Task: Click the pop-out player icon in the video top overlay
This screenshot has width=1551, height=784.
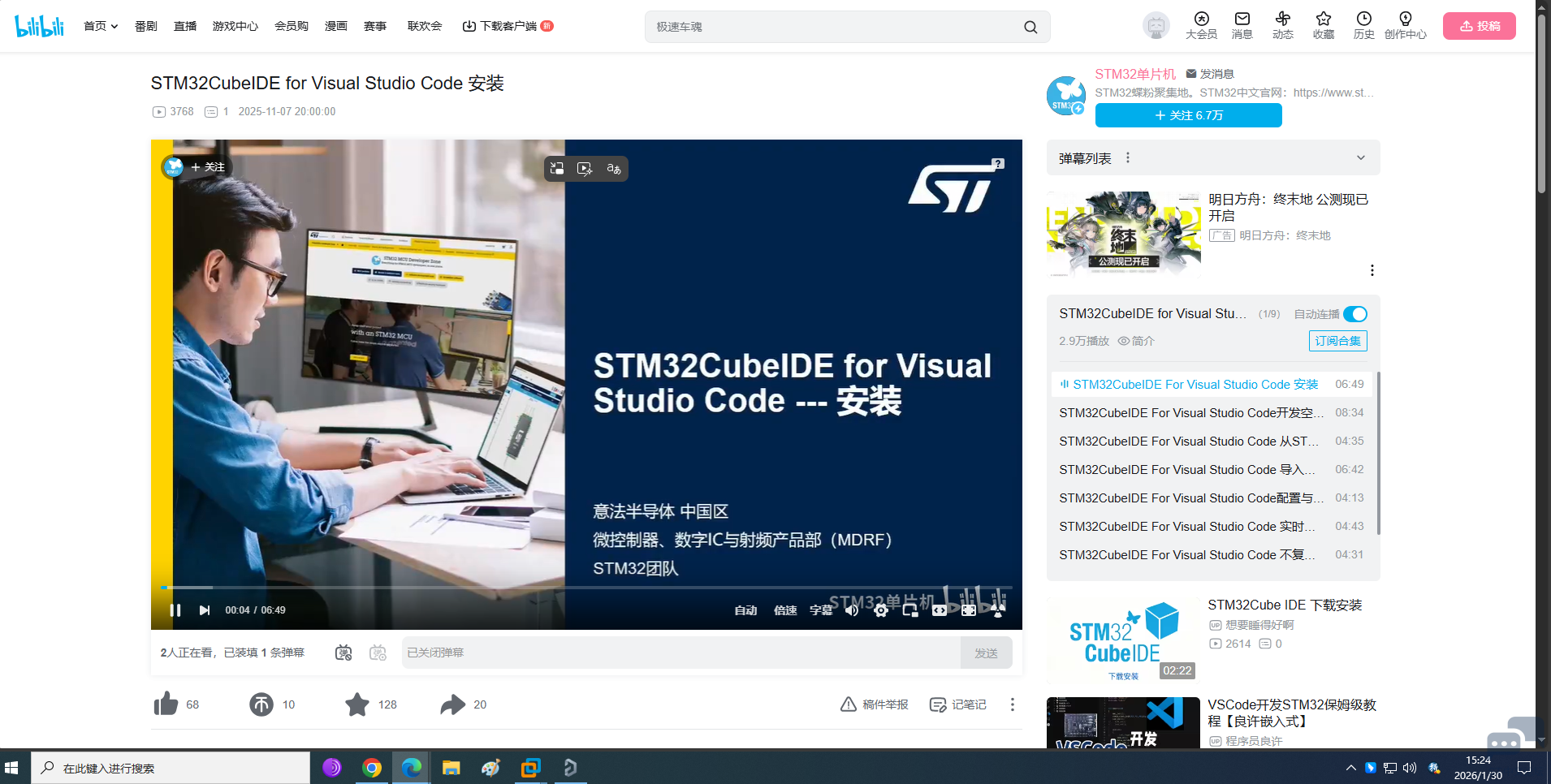Action: [556, 168]
